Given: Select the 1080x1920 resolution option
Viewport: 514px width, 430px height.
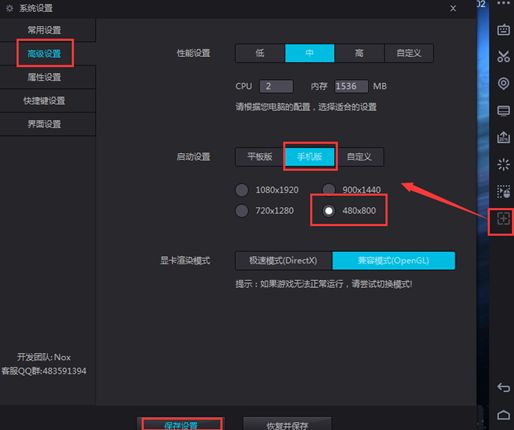Looking at the screenshot, I should click(x=242, y=190).
